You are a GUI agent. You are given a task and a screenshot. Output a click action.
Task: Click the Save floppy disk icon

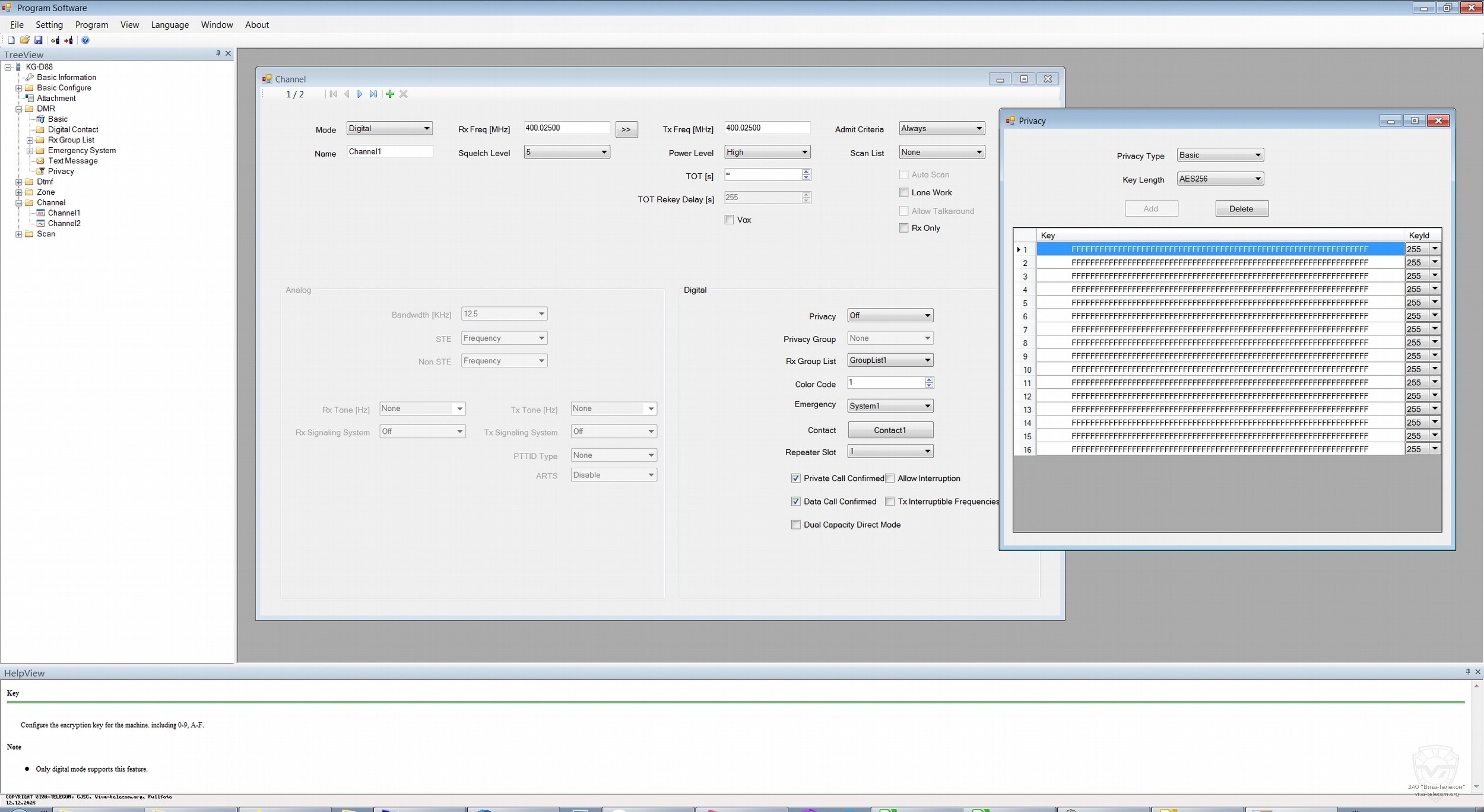[x=38, y=40]
